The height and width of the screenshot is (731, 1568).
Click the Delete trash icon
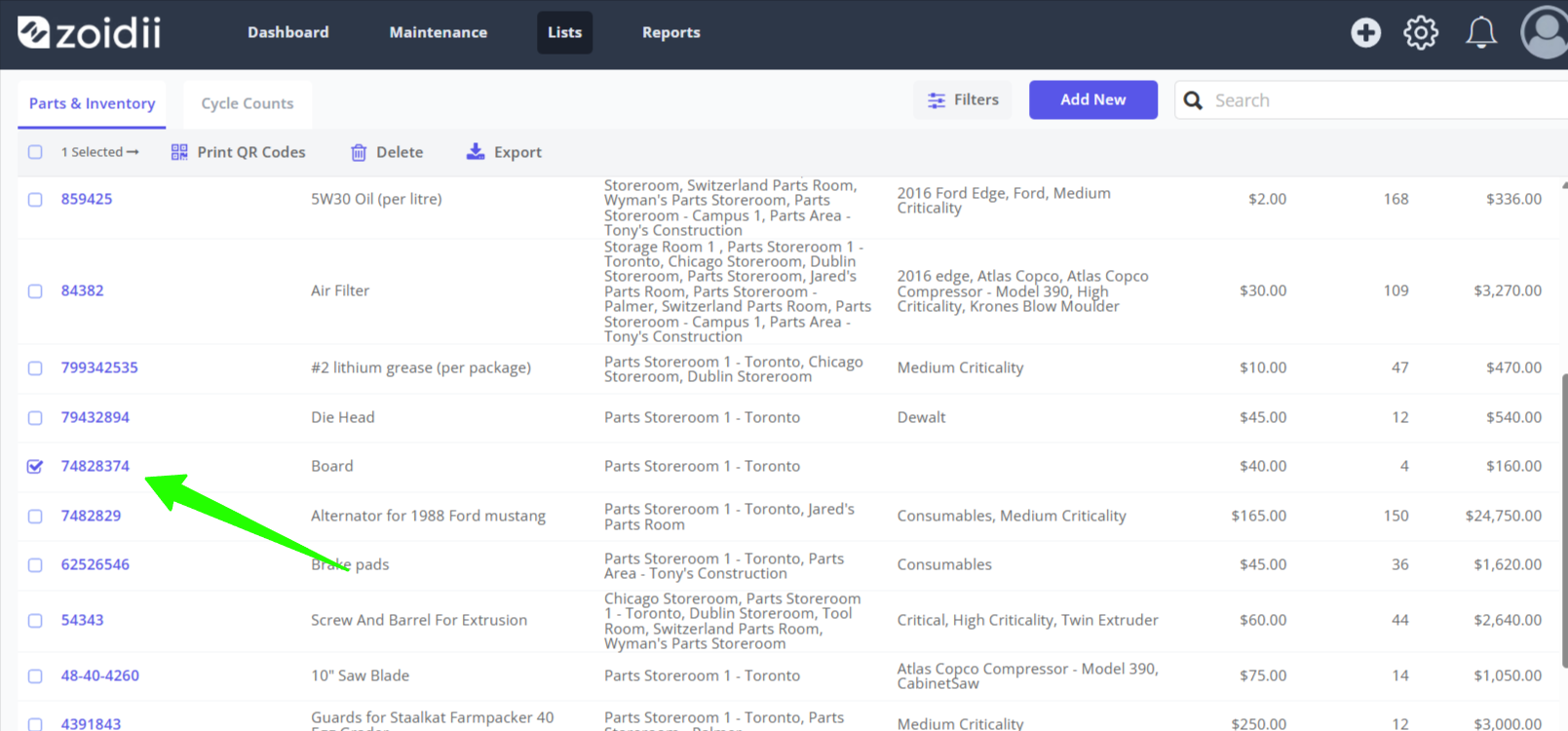coord(359,152)
